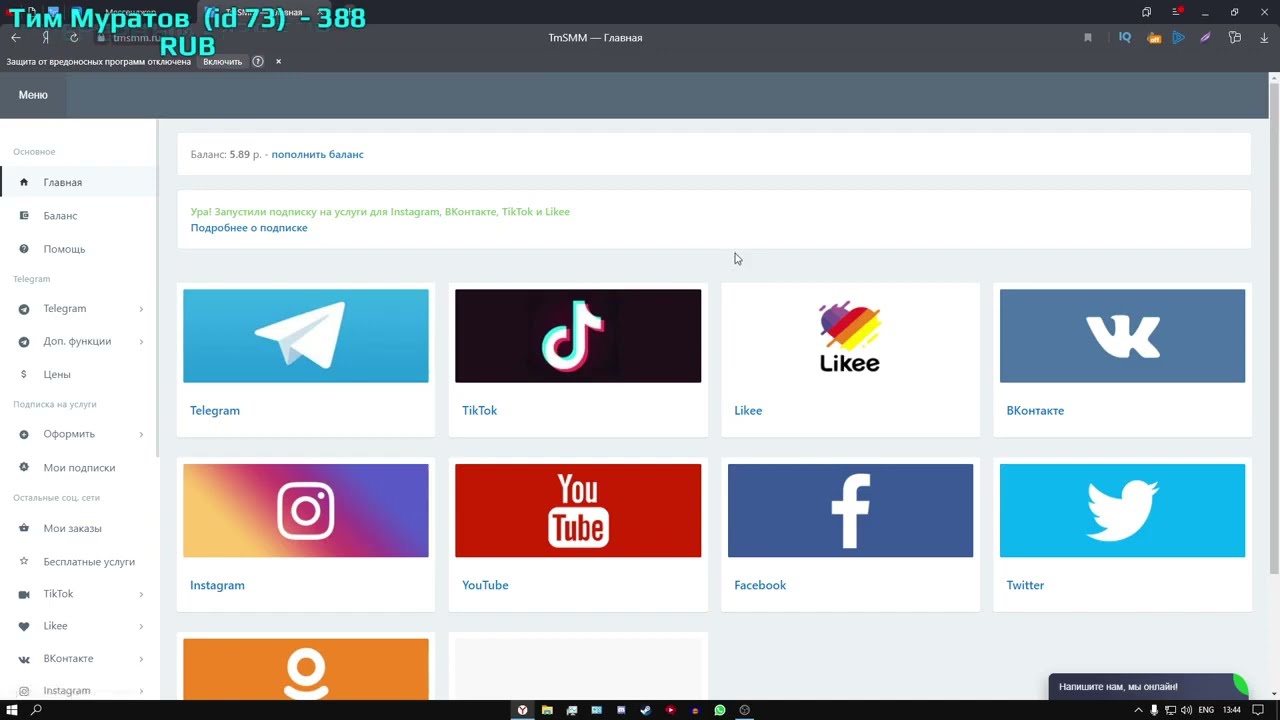This screenshot has width=1280, height=720.
Task: Click the ENG language indicator in tray
Action: pos(1206,710)
